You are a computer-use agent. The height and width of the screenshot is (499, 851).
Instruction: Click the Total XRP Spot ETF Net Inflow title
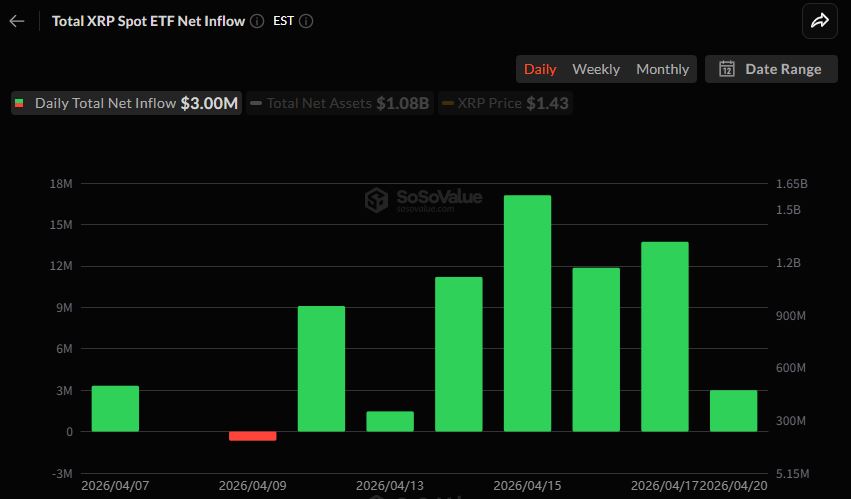coord(148,21)
